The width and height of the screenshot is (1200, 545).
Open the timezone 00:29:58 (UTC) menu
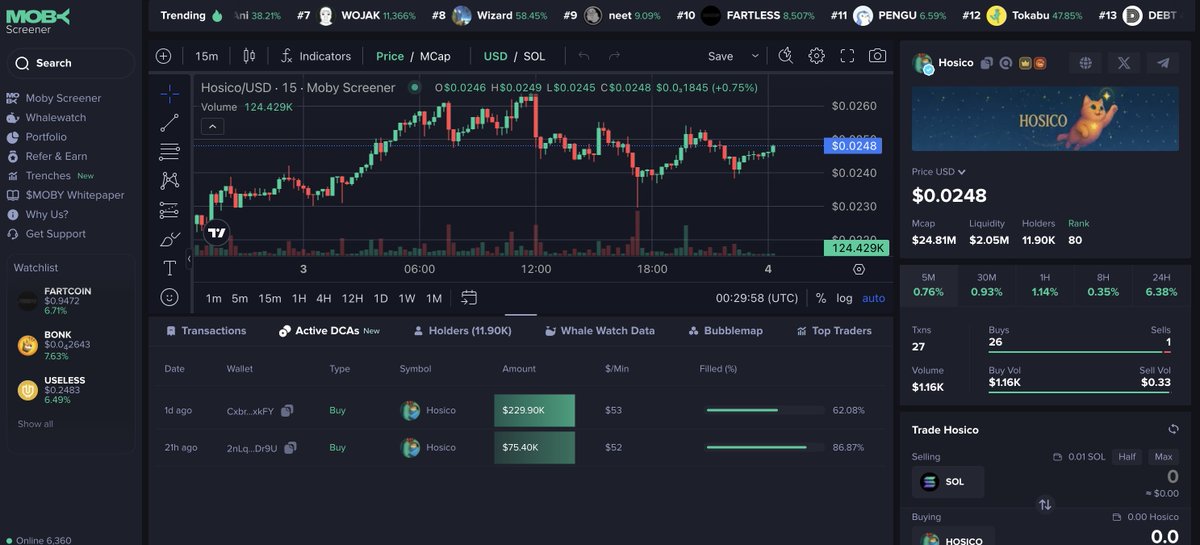point(757,298)
